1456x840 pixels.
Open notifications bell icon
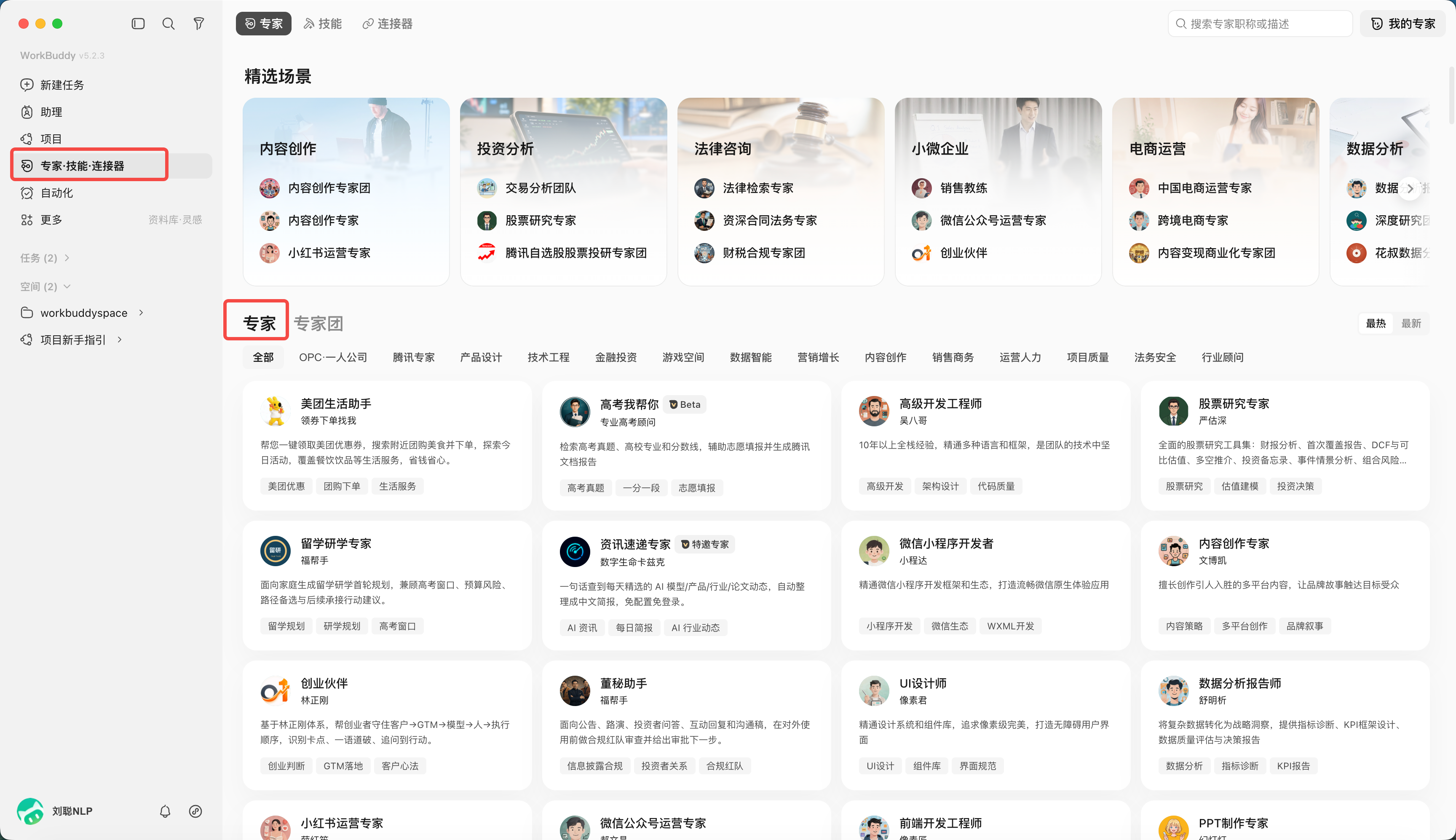tap(165, 811)
